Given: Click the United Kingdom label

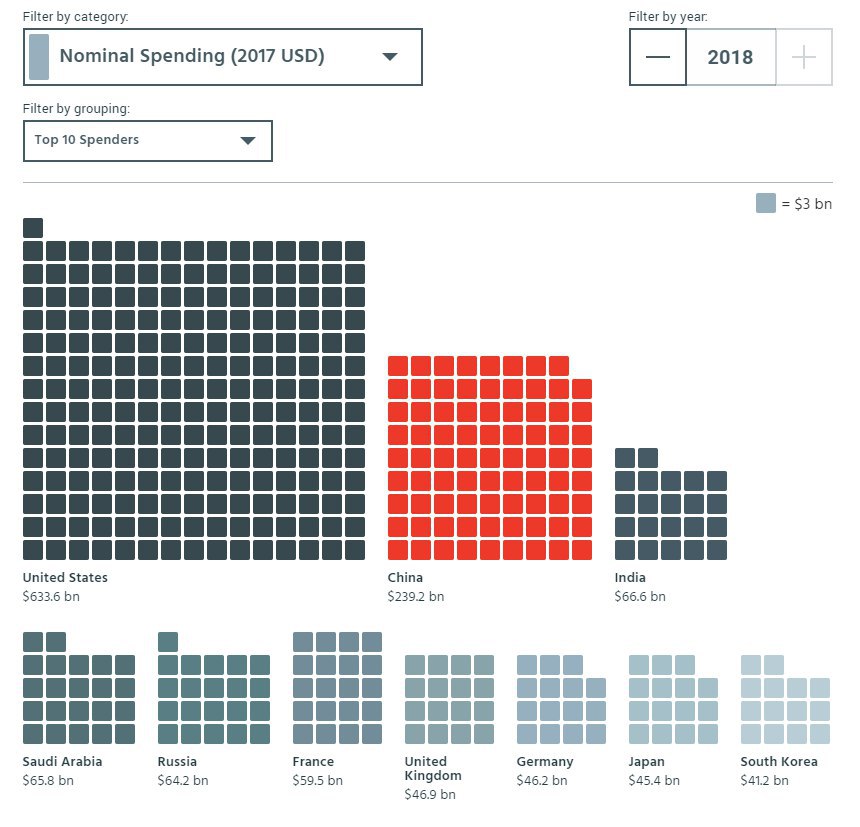Looking at the screenshot, I should (x=432, y=768).
